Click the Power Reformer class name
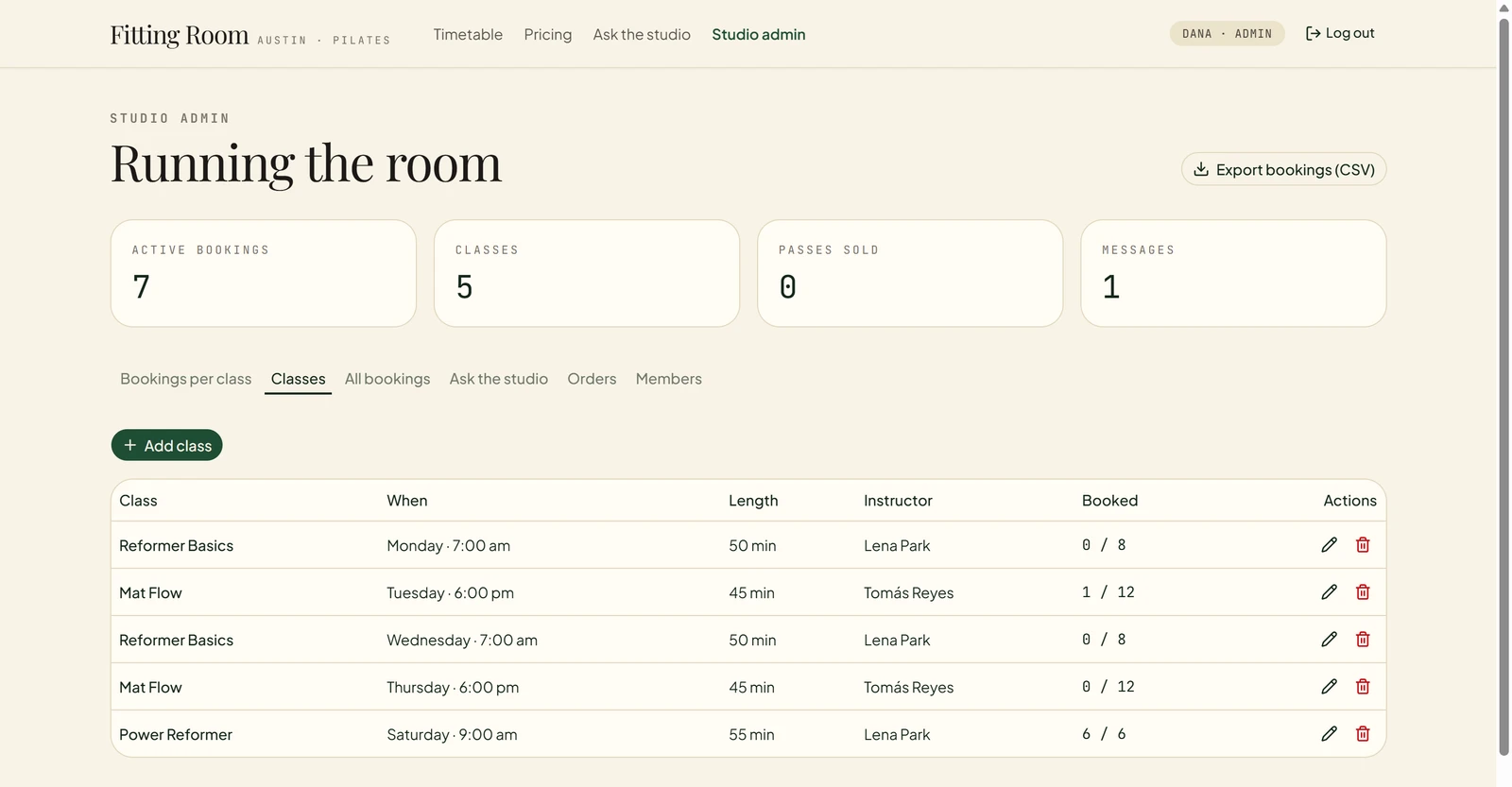 click(x=176, y=734)
